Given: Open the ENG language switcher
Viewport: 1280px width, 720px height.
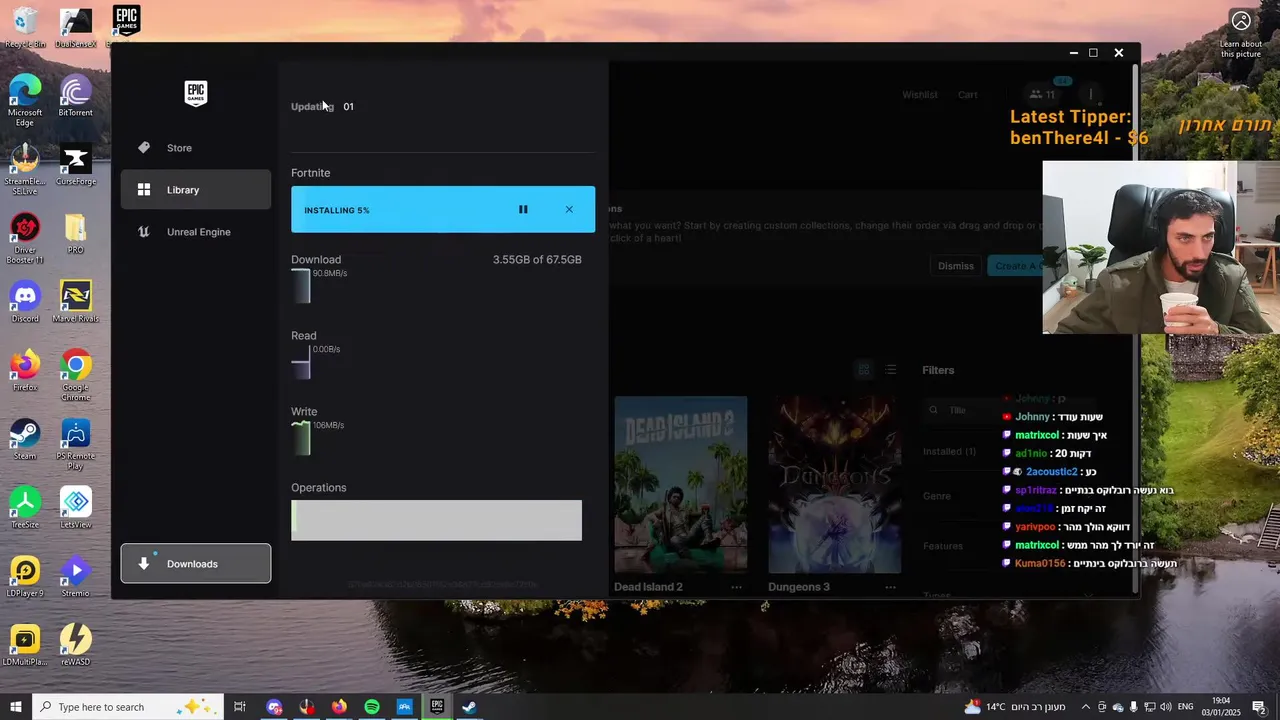Looking at the screenshot, I should pyautogui.click(x=1185, y=707).
